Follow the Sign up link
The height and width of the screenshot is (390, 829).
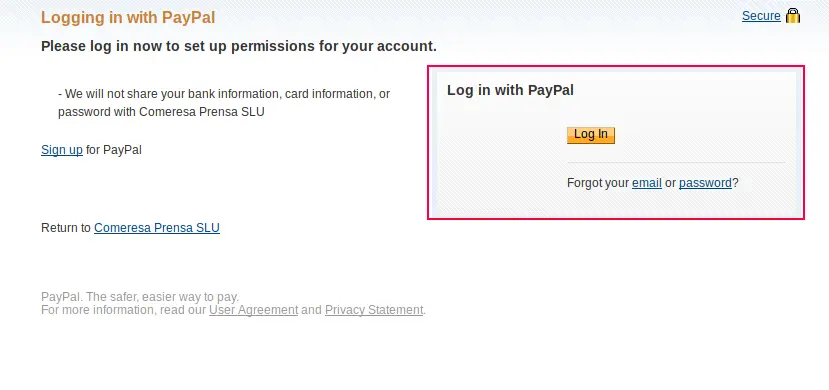click(x=62, y=150)
